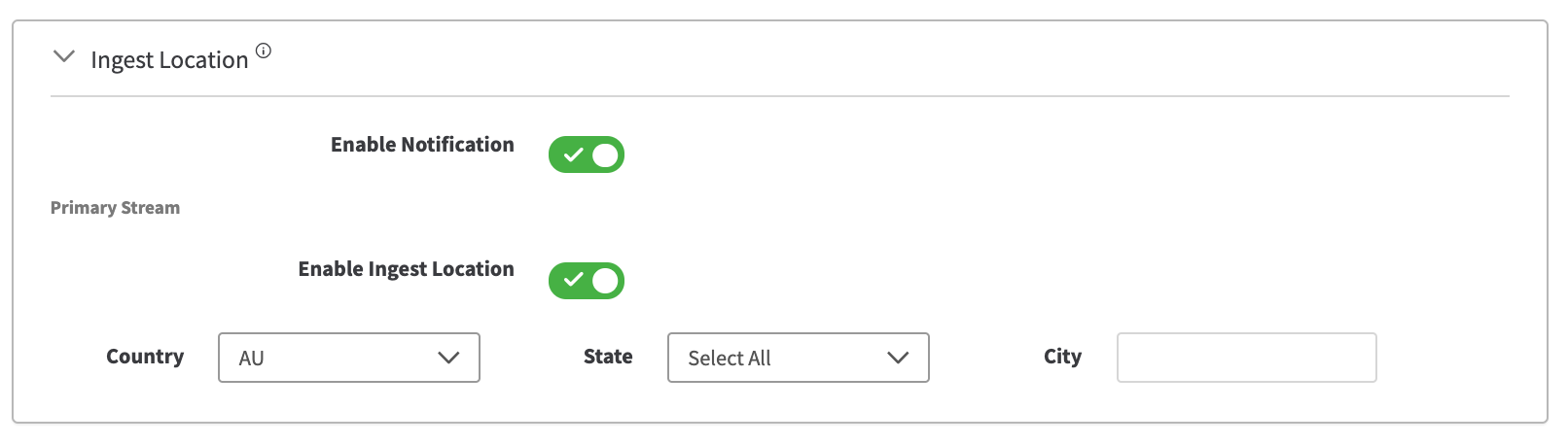Click the arrow icon in Country dropdown
Viewport: 1568px width, 445px height.
[x=448, y=358]
